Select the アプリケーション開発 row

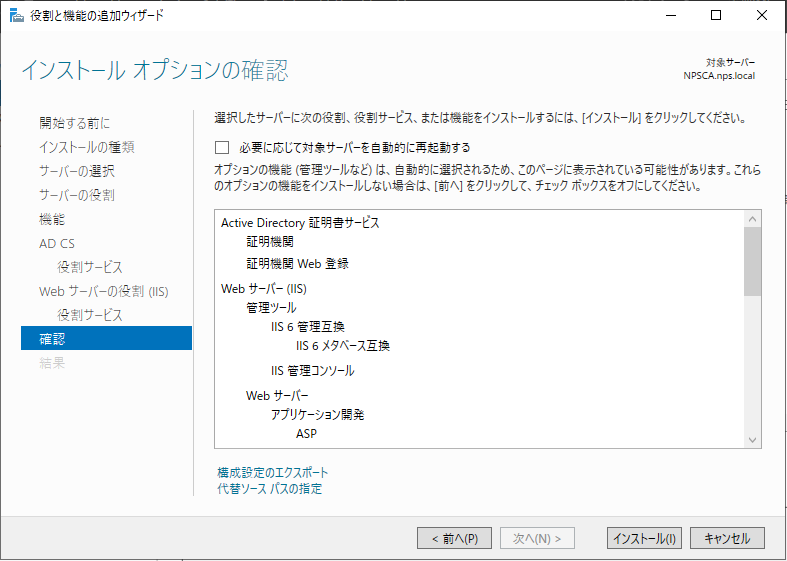pos(318,415)
